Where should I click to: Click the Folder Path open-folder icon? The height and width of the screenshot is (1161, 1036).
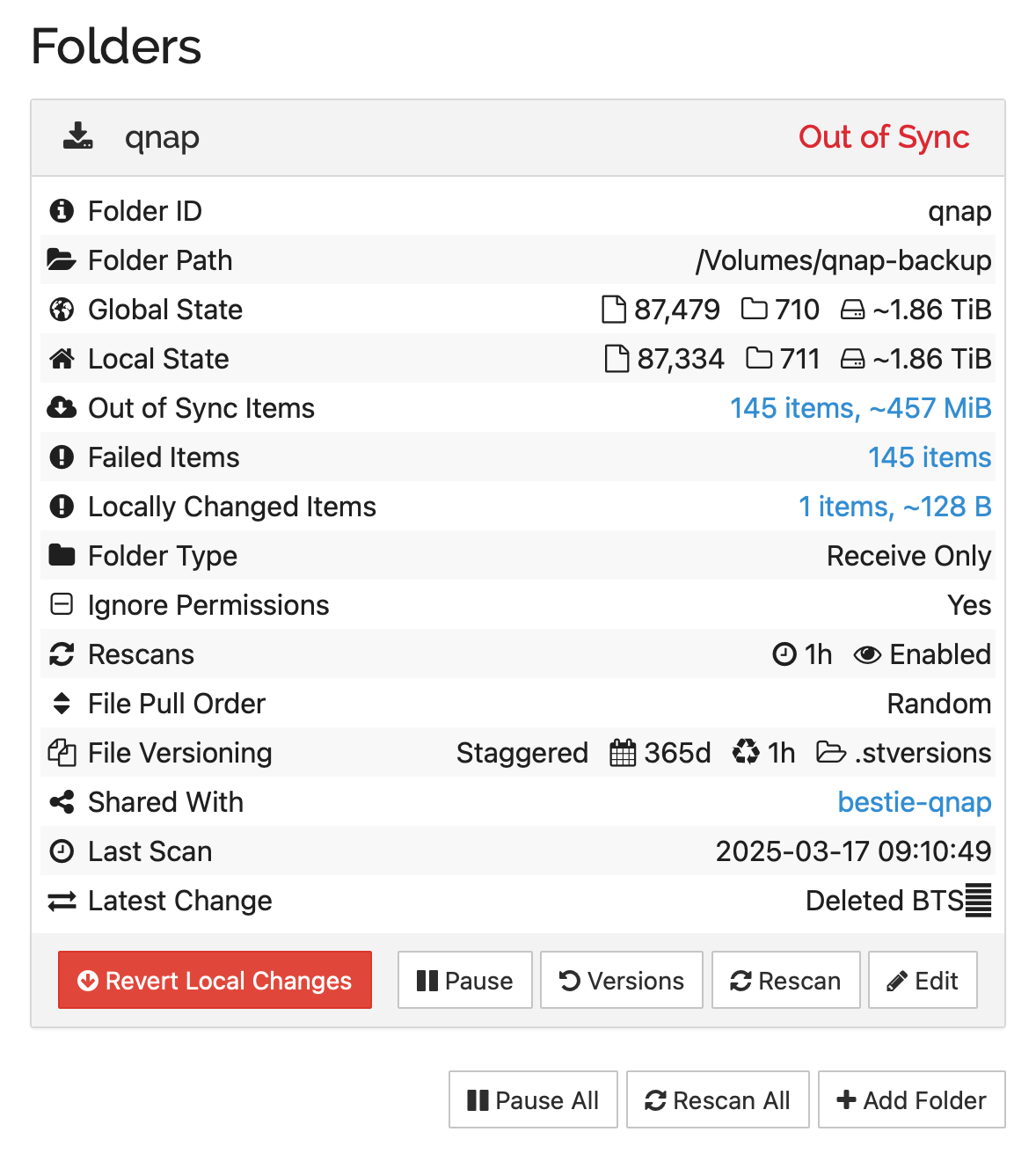click(x=62, y=260)
